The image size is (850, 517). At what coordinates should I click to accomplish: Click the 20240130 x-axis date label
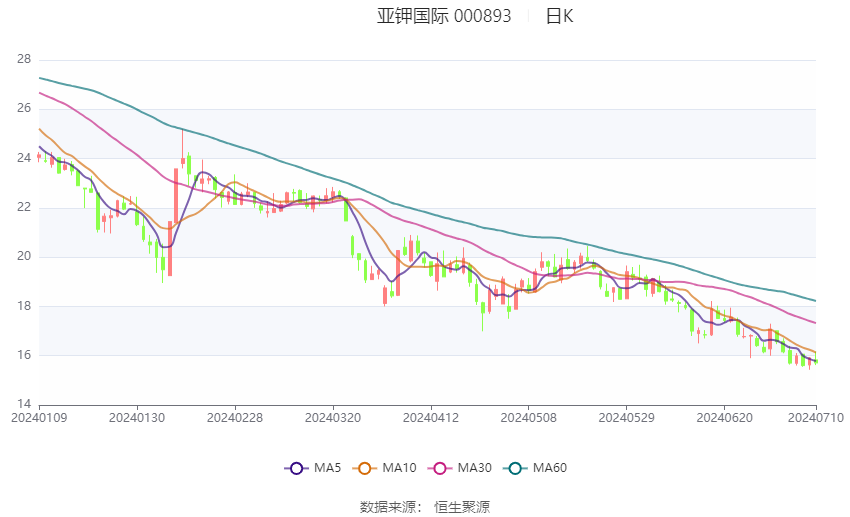point(137,418)
